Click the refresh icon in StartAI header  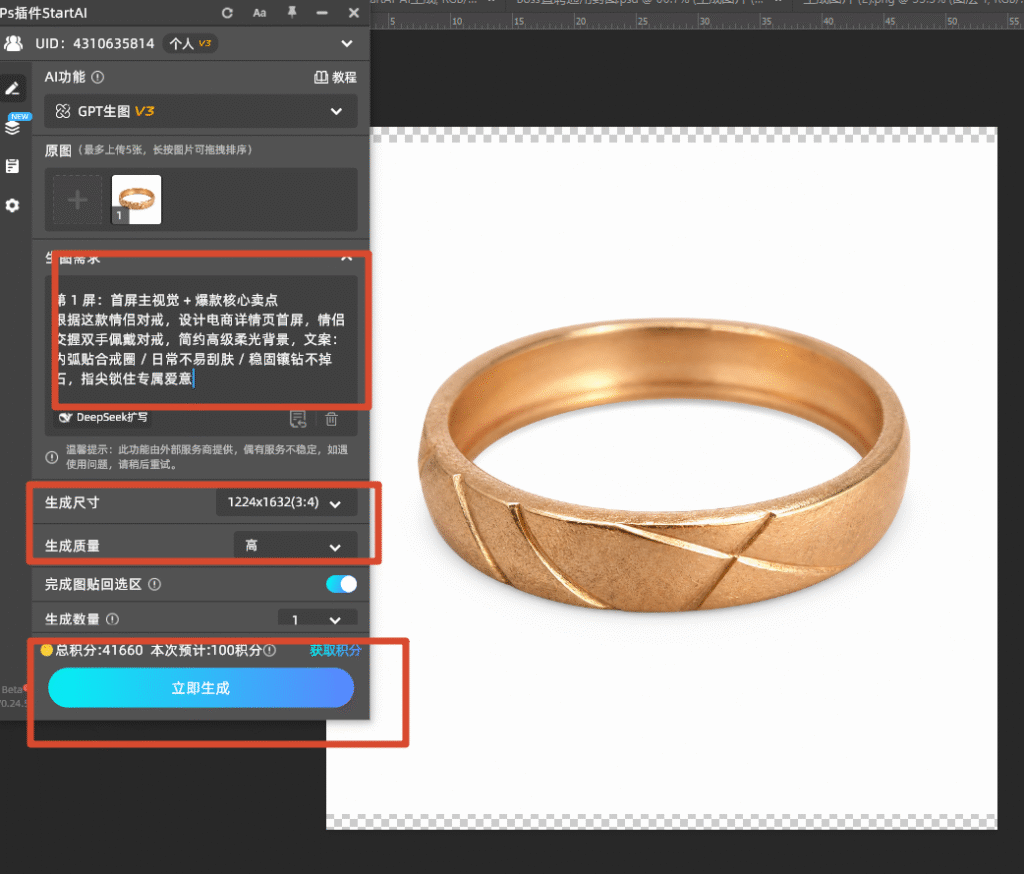click(x=227, y=13)
